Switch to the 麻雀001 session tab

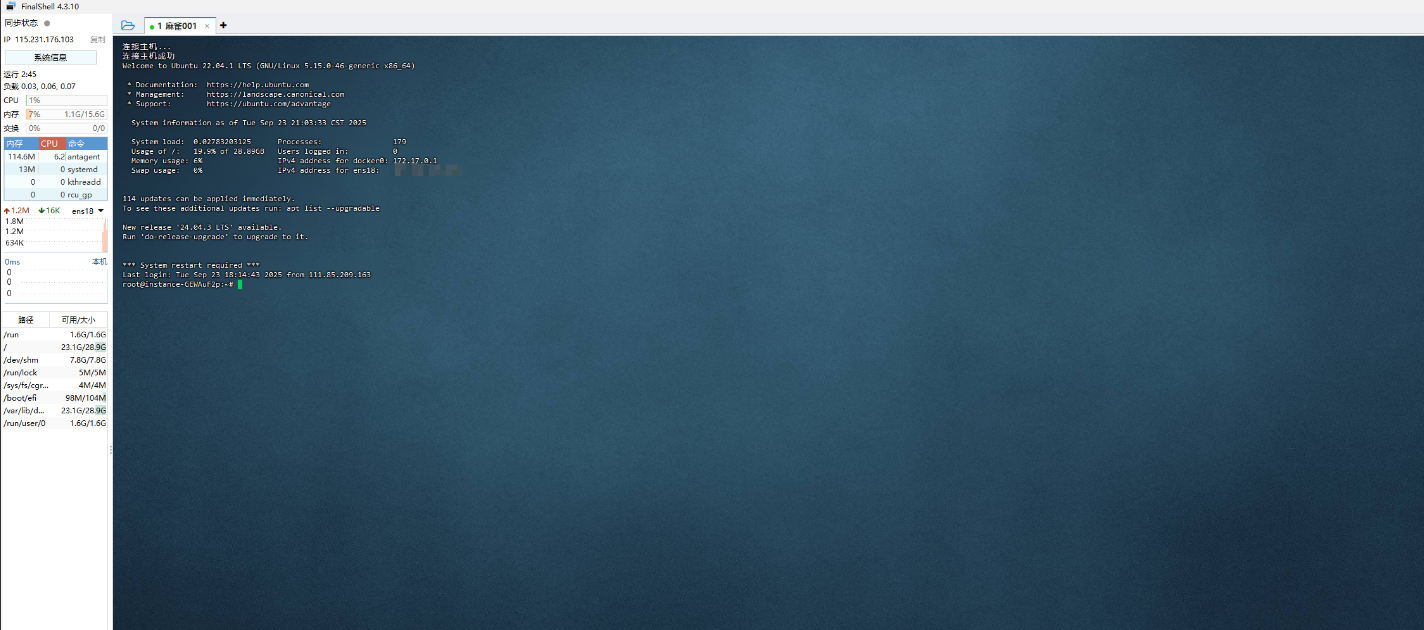tap(177, 26)
